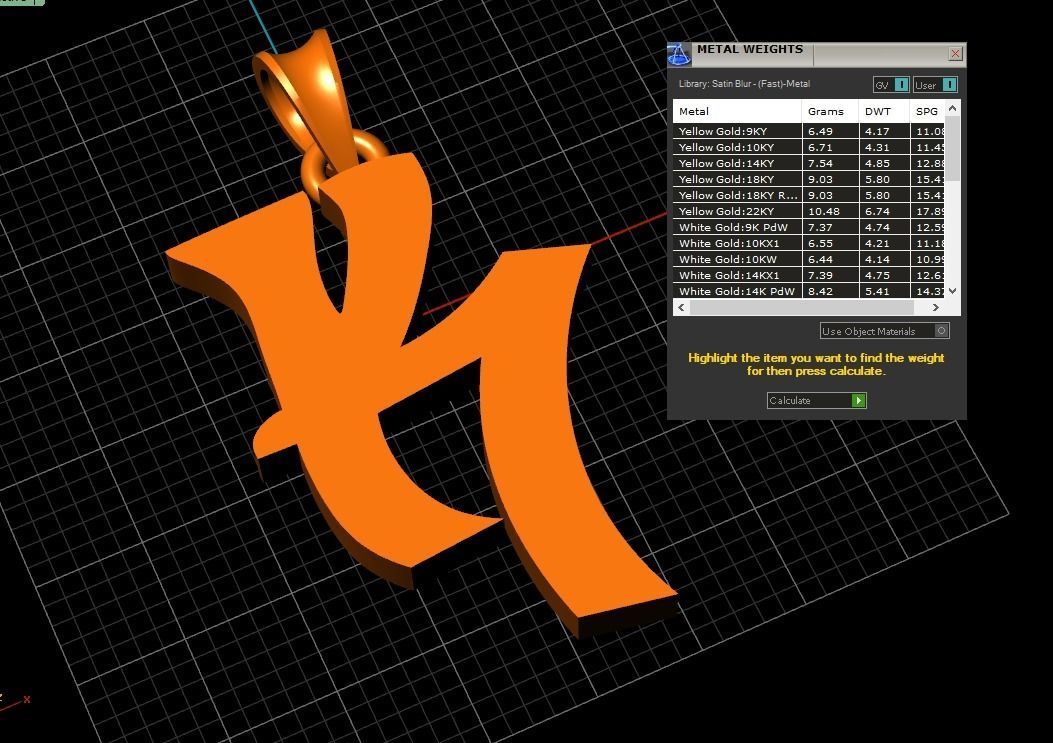The width and height of the screenshot is (1053, 743).
Task: Click the 4.85 DWT cell
Action: [884, 163]
